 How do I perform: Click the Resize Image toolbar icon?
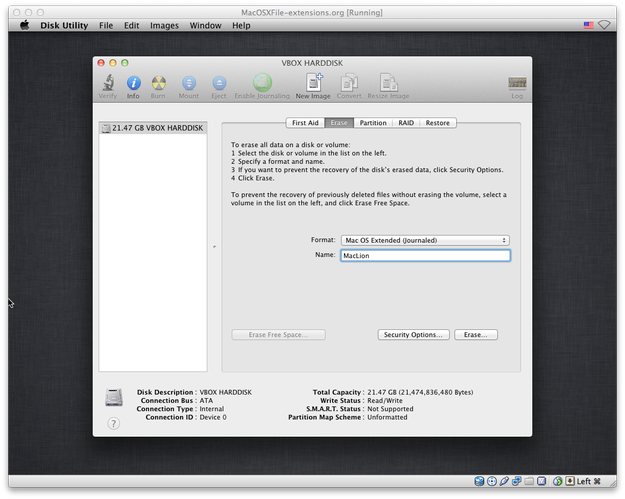click(x=388, y=83)
